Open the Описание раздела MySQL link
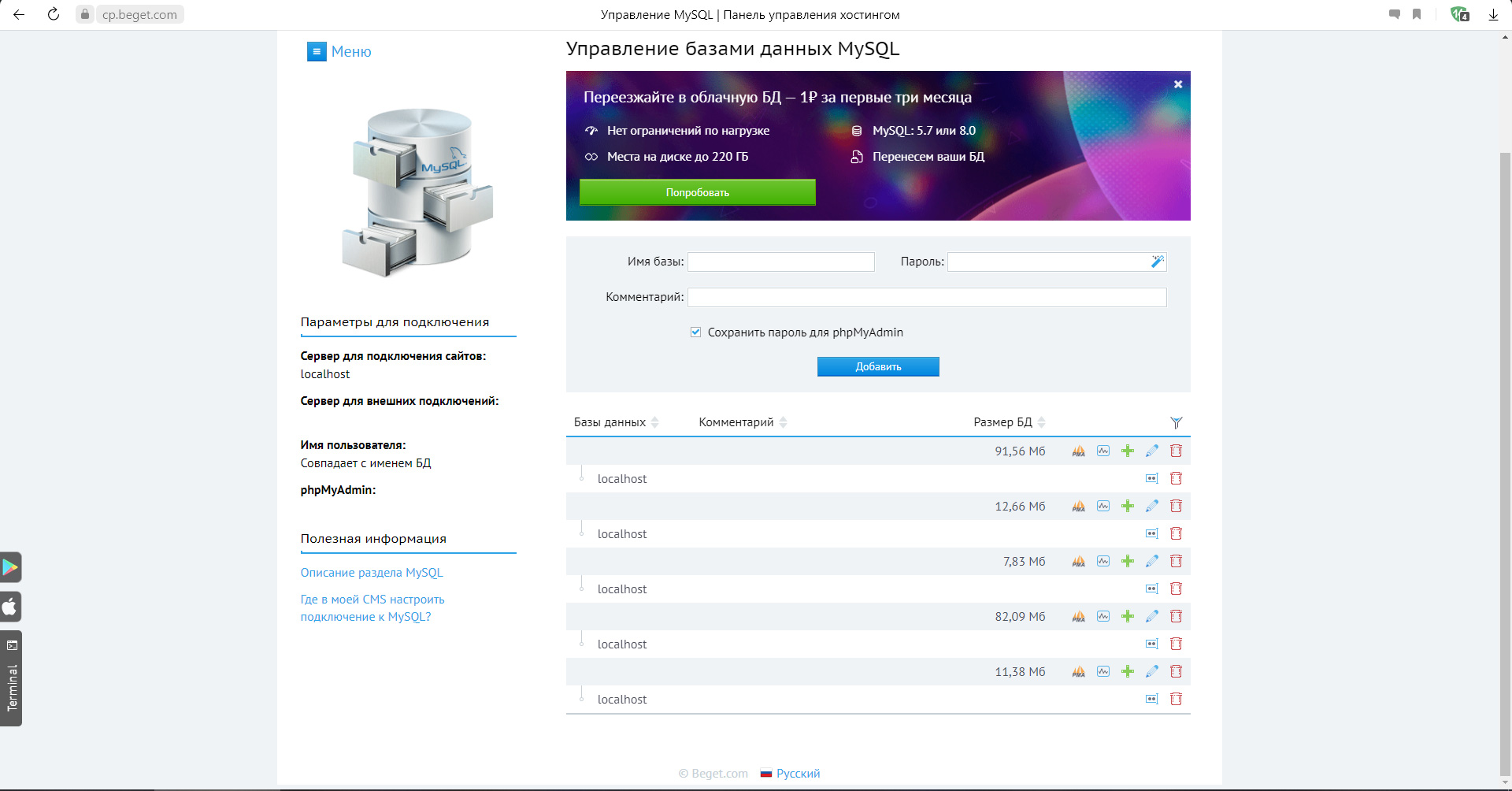 (x=372, y=573)
